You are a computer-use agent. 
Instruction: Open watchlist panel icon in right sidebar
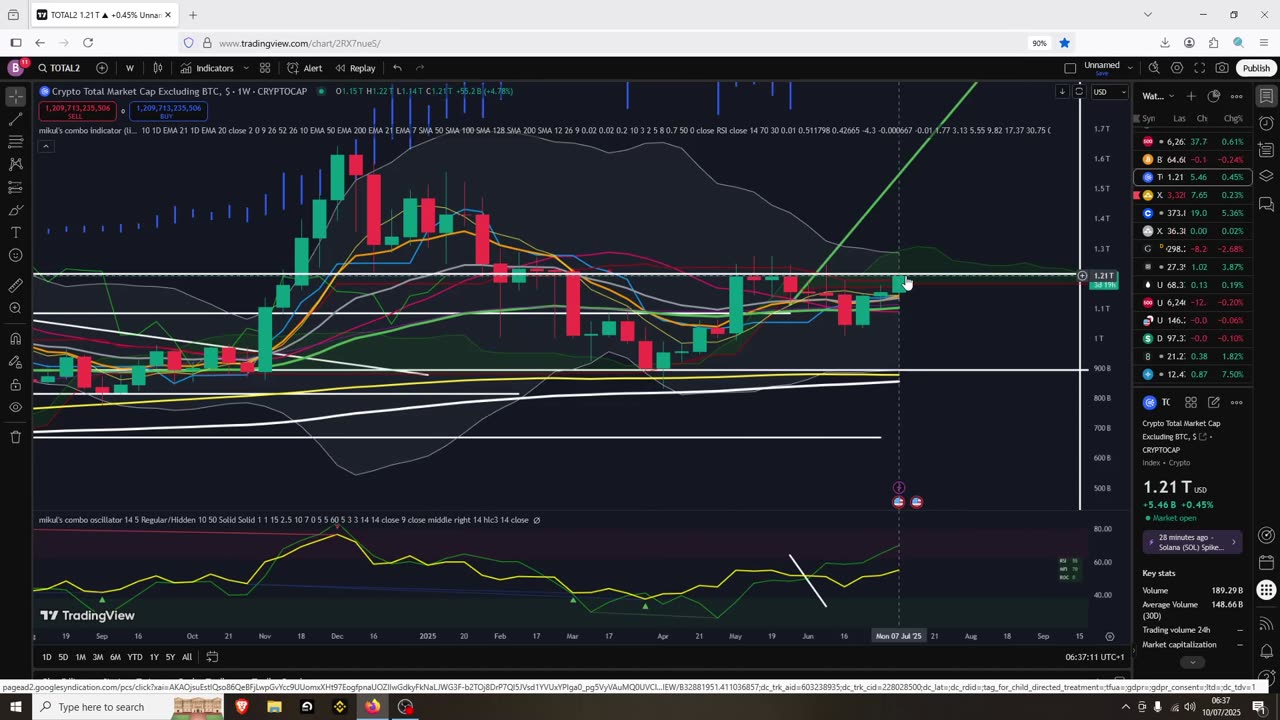[x=1266, y=96]
